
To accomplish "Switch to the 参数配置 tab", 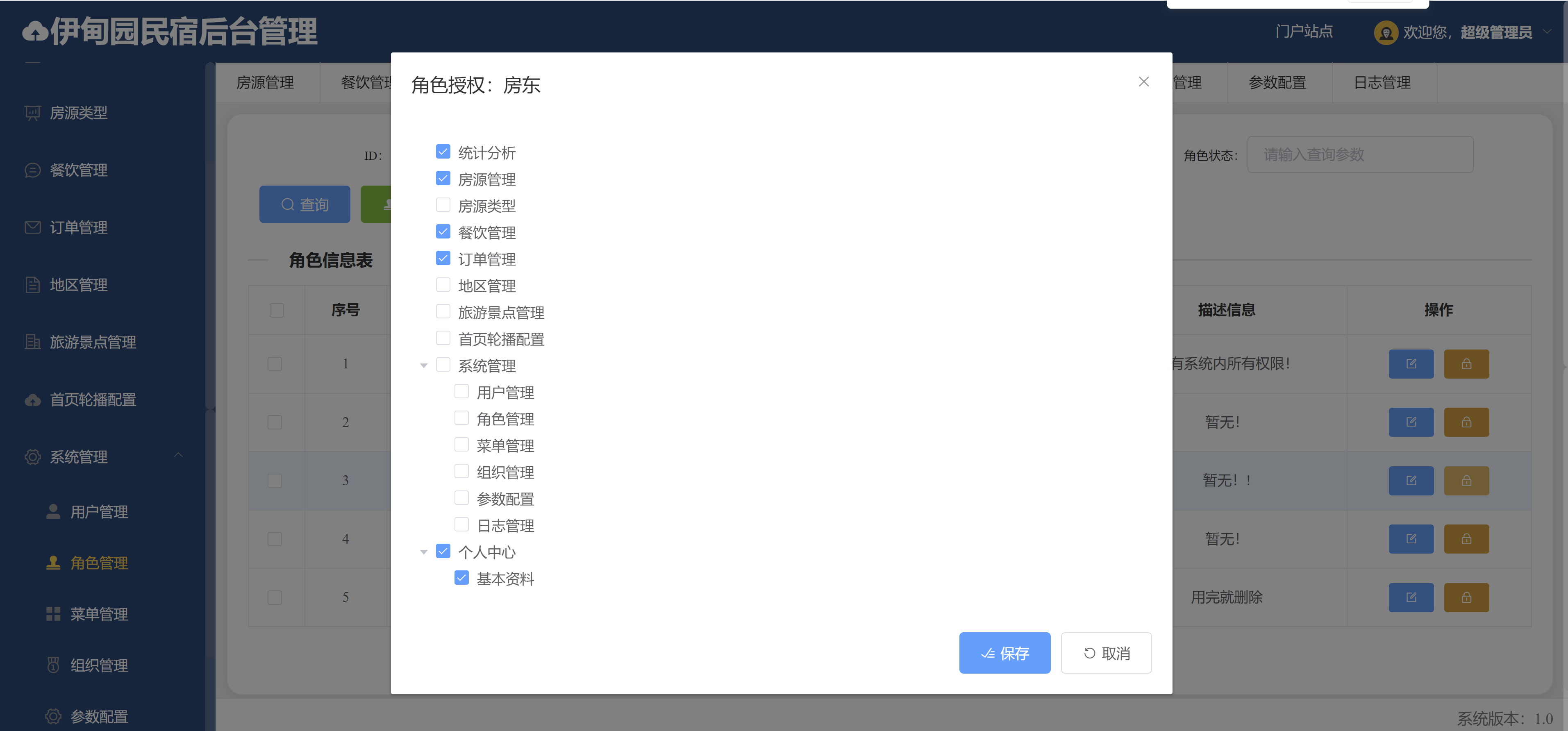I will pos(1277,82).
